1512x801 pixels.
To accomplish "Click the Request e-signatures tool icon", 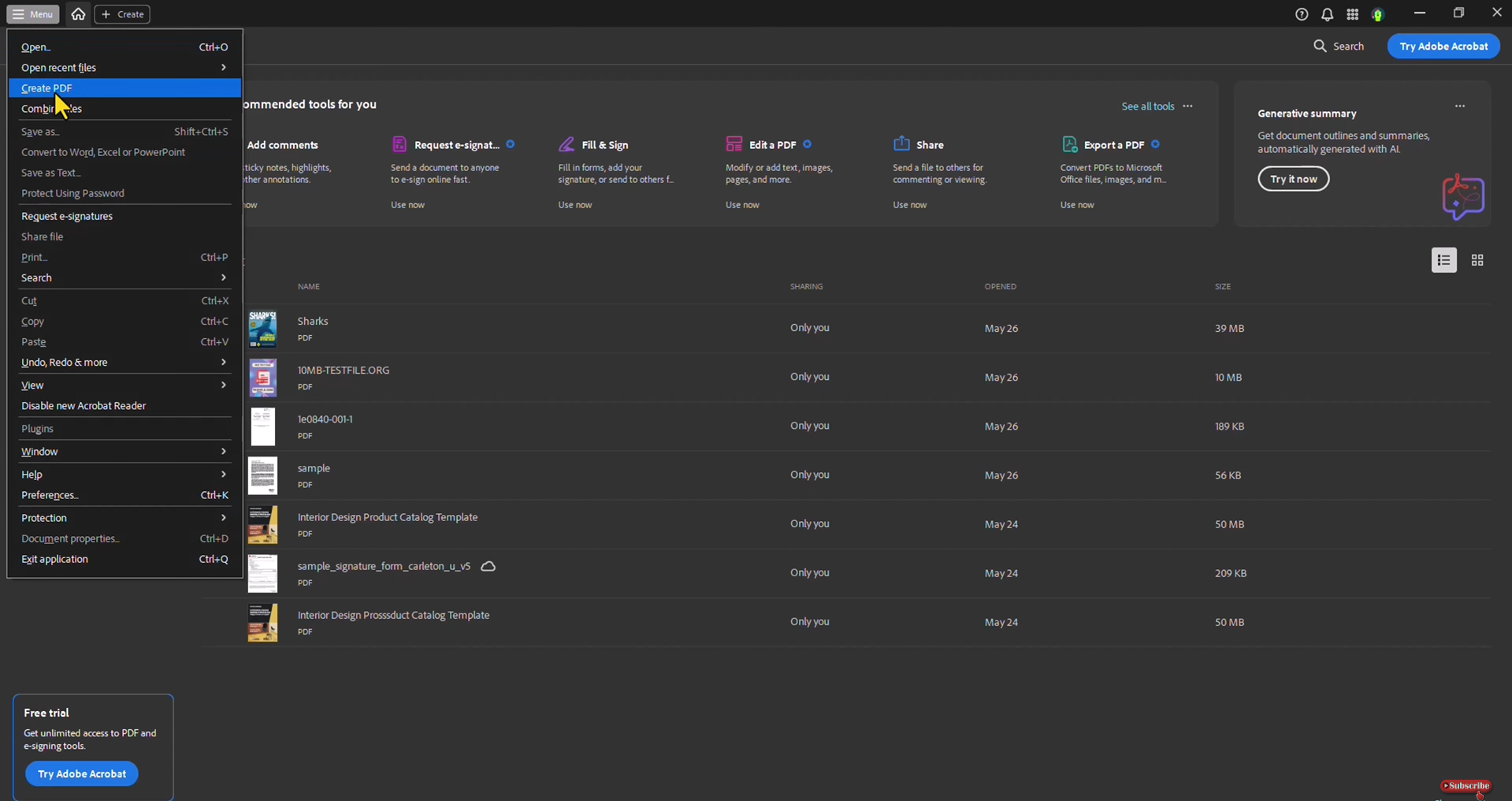I will (399, 144).
